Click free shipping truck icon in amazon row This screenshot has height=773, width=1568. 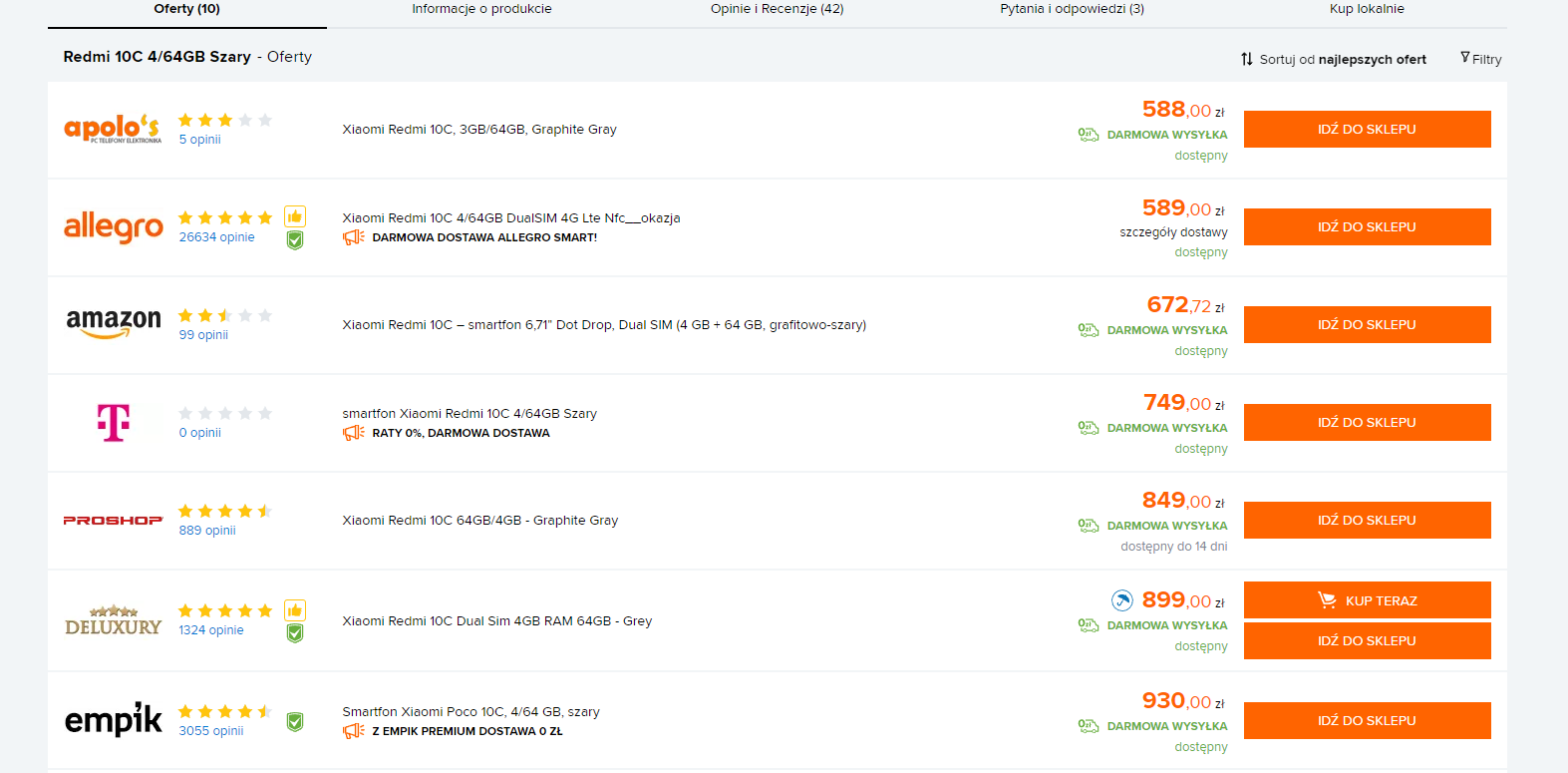pyautogui.click(x=1089, y=330)
